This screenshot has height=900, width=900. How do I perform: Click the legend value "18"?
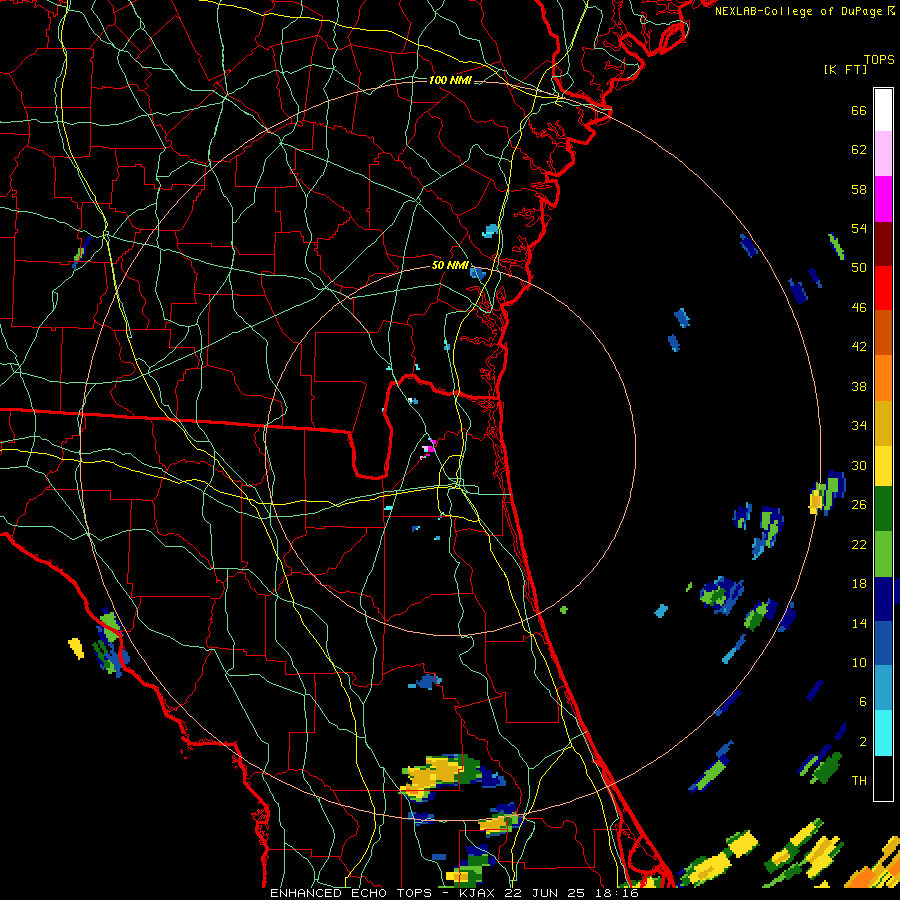pyautogui.click(x=859, y=584)
